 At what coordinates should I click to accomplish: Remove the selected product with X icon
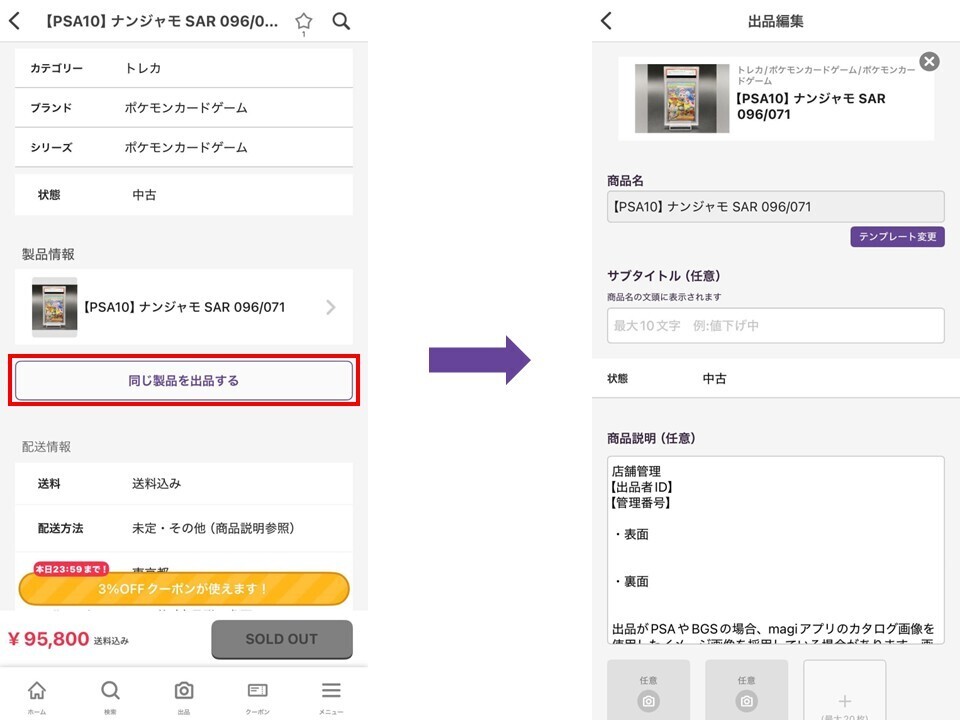[x=929, y=61]
